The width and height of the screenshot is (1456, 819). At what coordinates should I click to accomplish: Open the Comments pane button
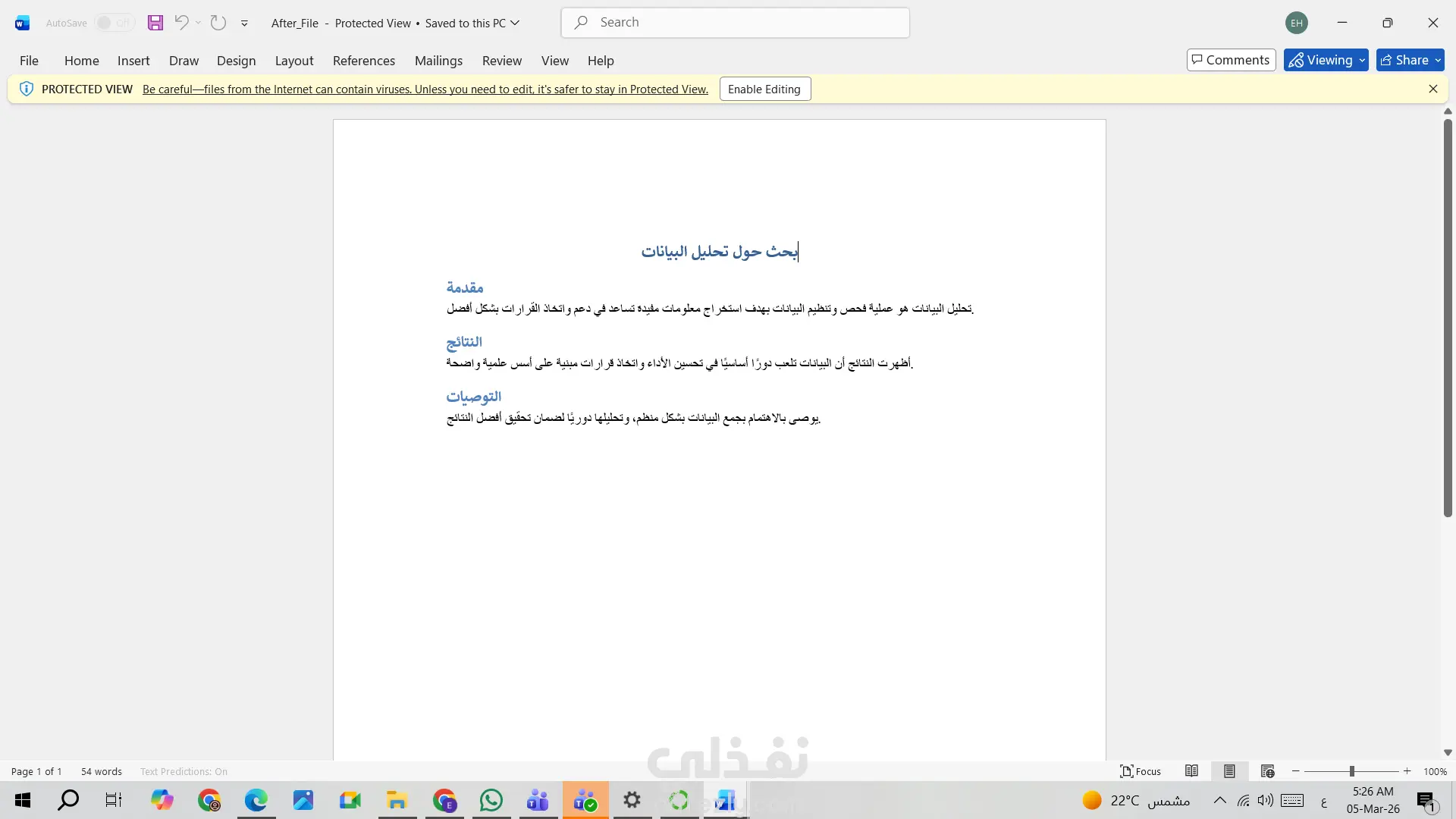click(1231, 60)
